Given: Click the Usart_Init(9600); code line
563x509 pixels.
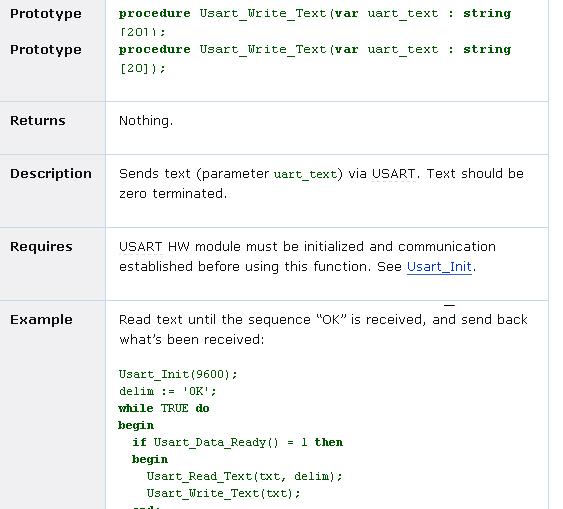Looking at the screenshot, I should tap(178, 374).
